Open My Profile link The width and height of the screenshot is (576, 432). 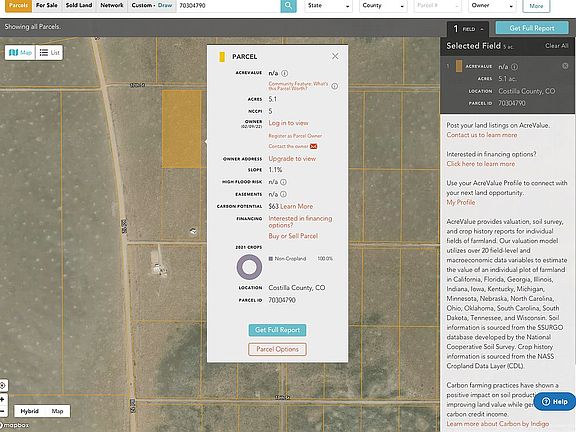click(x=461, y=202)
